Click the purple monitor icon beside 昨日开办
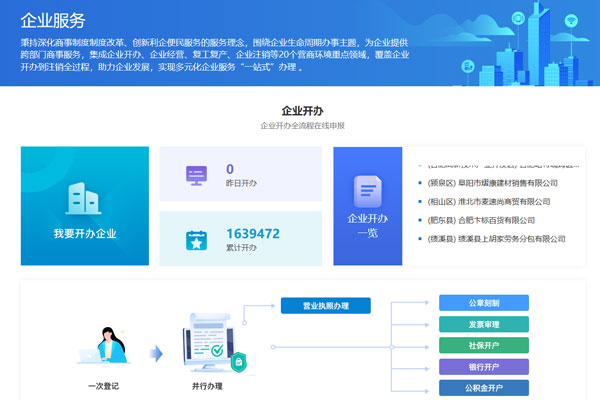The height and width of the screenshot is (400, 600). (196, 175)
